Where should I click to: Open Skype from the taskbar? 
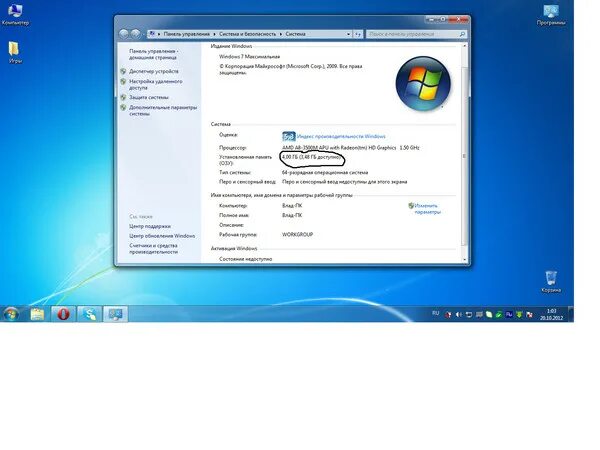pyautogui.click(x=90, y=314)
